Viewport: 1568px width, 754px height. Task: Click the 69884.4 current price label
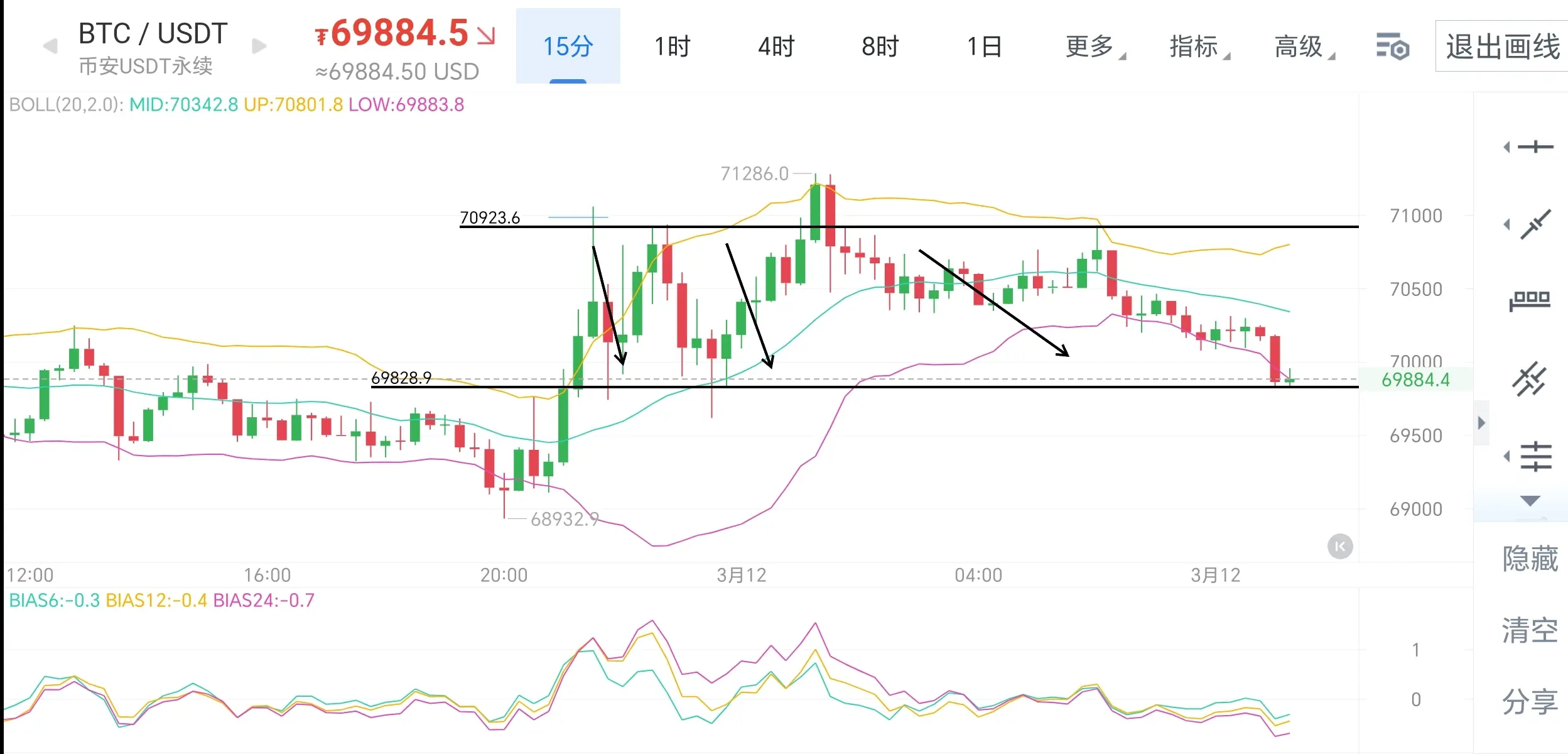point(1415,380)
